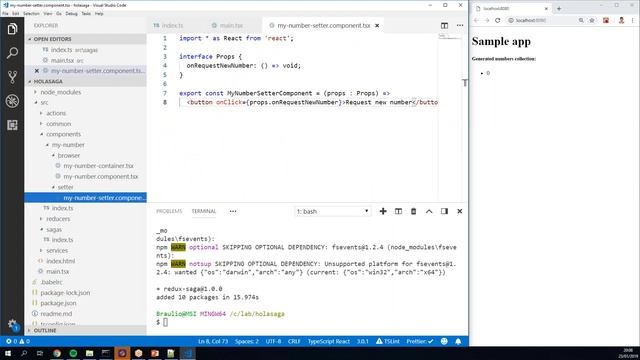
Task: Click TypeScript version 3.0.1 in status bar
Action: coord(362,341)
